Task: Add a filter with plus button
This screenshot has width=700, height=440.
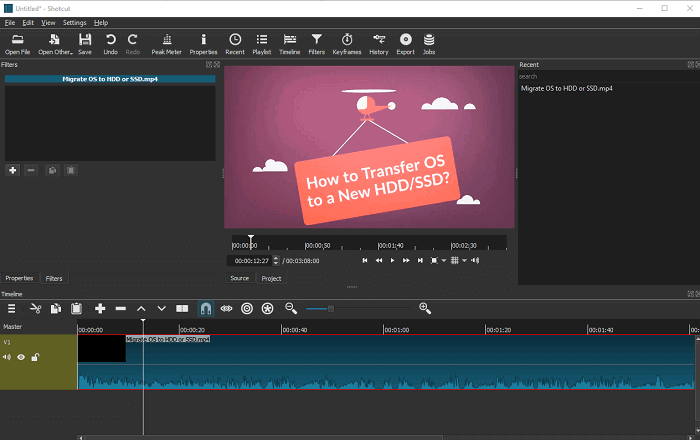Action: point(13,171)
